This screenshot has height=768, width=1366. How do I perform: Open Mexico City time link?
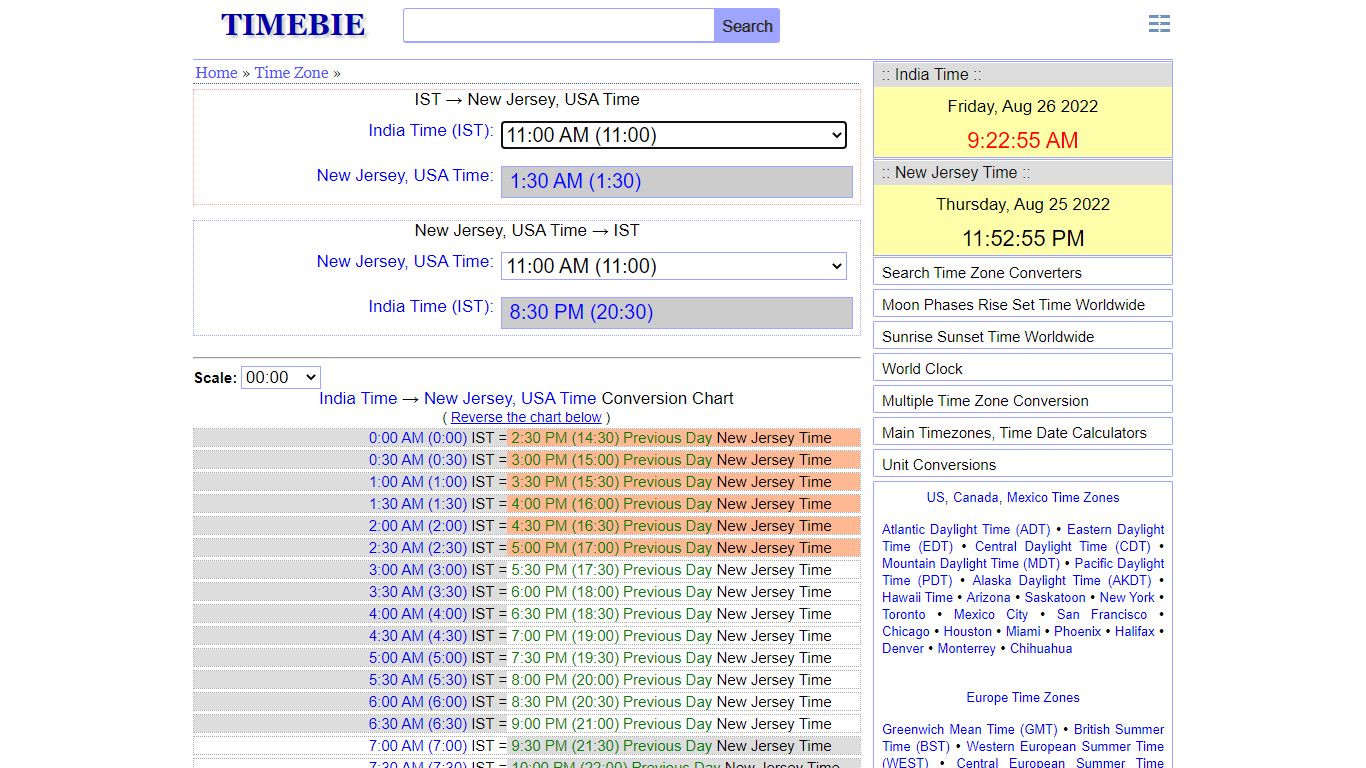[x=991, y=614]
